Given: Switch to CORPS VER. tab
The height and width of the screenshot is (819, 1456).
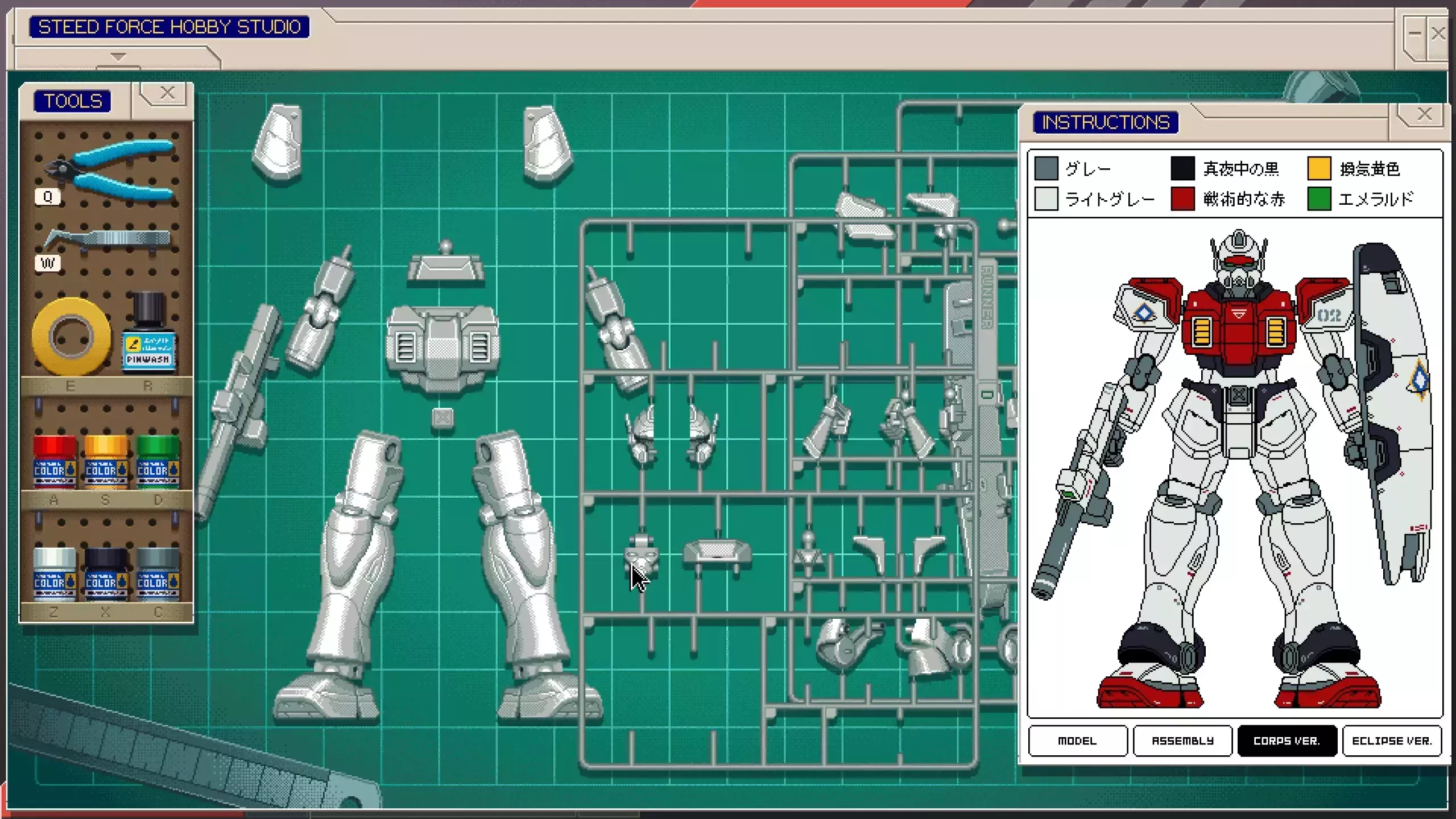Looking at the screenshot, I should tap(1287, 741).
